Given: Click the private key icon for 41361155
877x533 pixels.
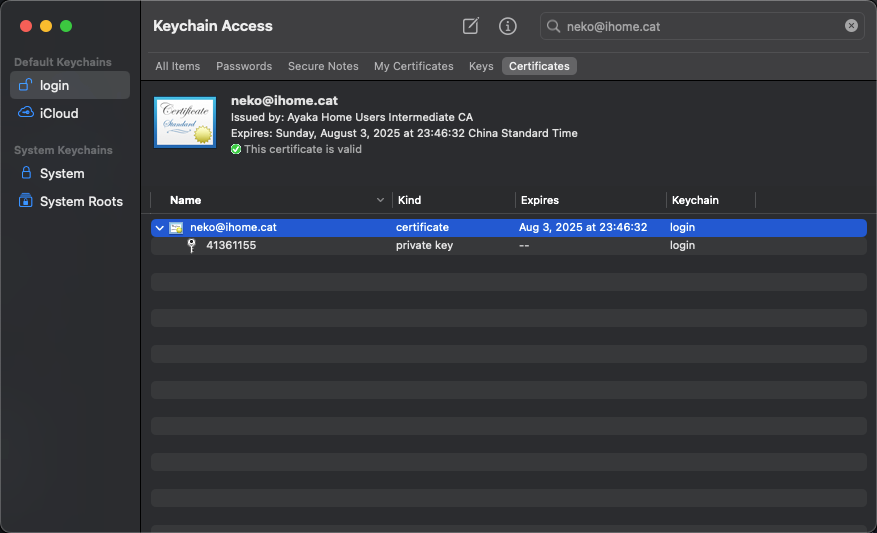Looking at the screenshot, I should (x=191, y=246).
